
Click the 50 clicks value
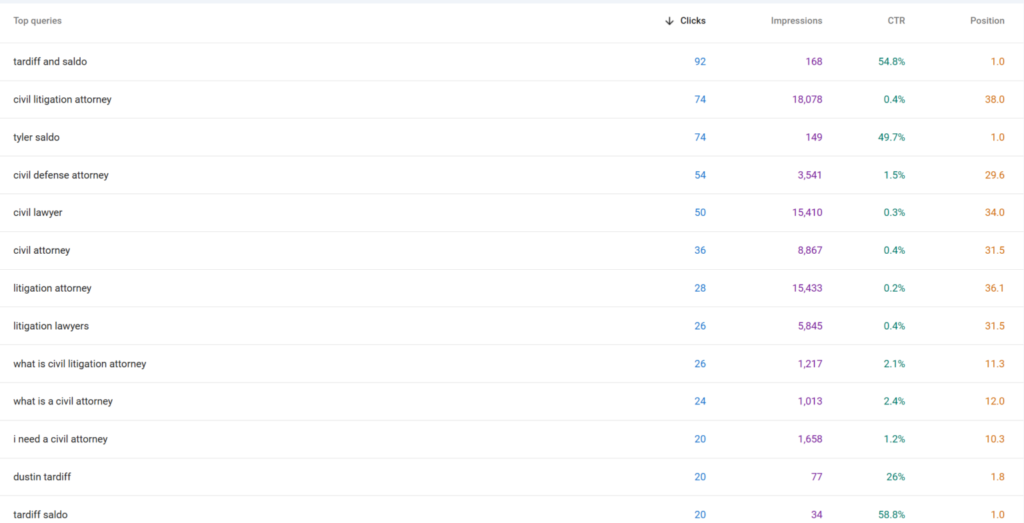tap(699, 213)
